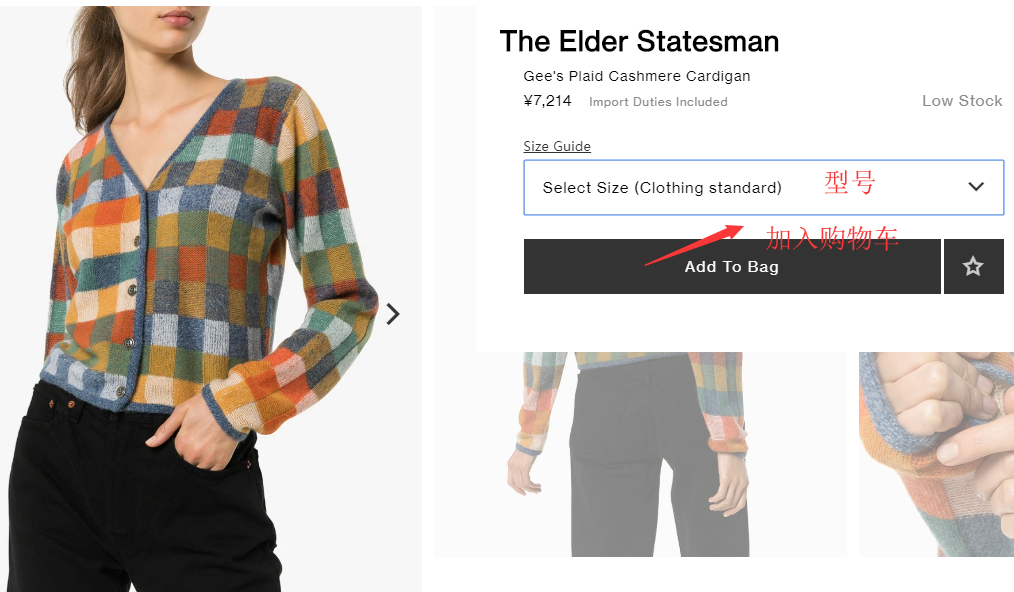Click the red arrow annotation
Screen dimensions: 1014x592
[x=693, y=245]
